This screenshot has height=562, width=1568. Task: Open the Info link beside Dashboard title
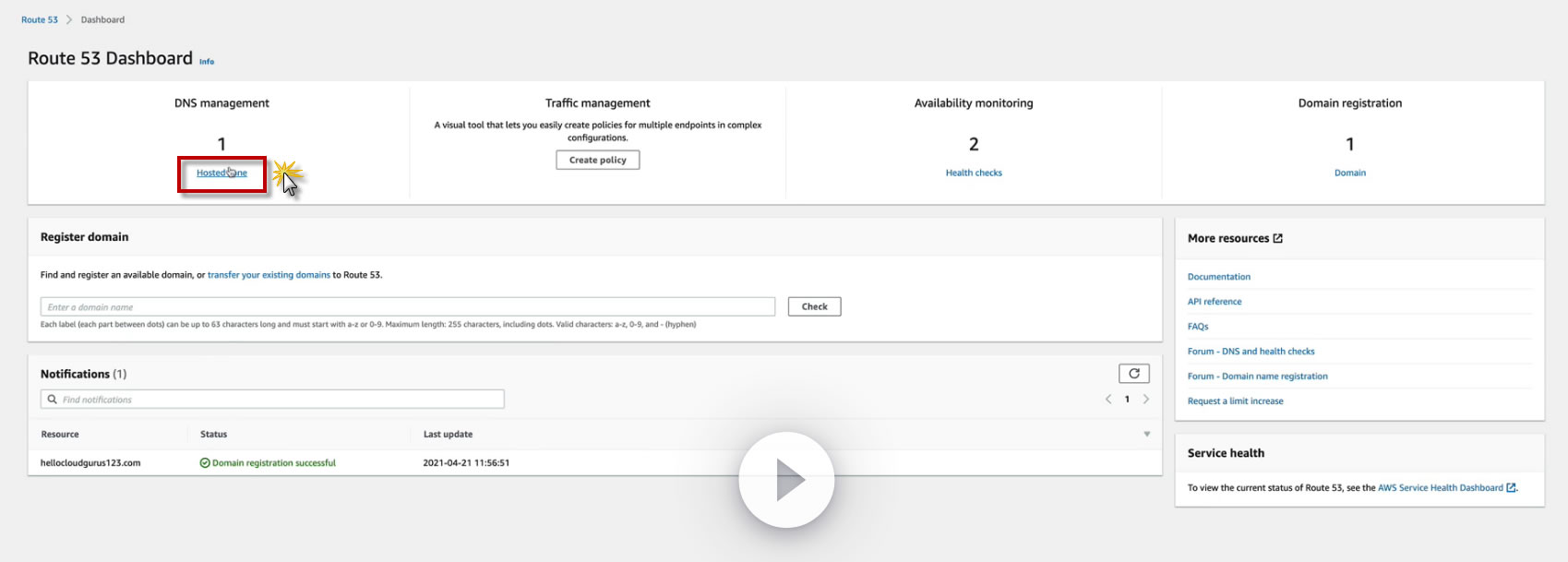[x=207, y=62]
